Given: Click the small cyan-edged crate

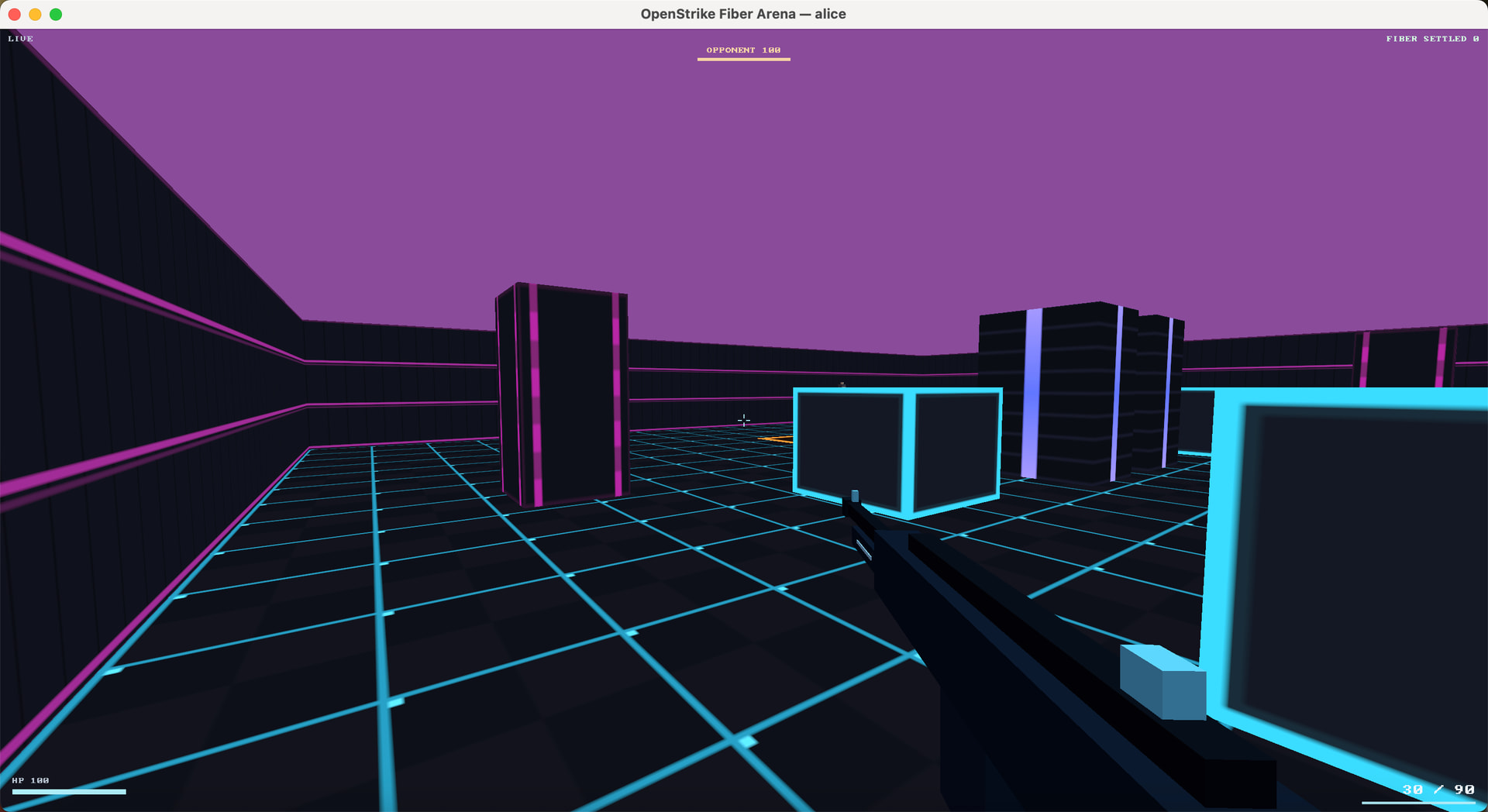Looking at the screenshot, I should [897, 452].
